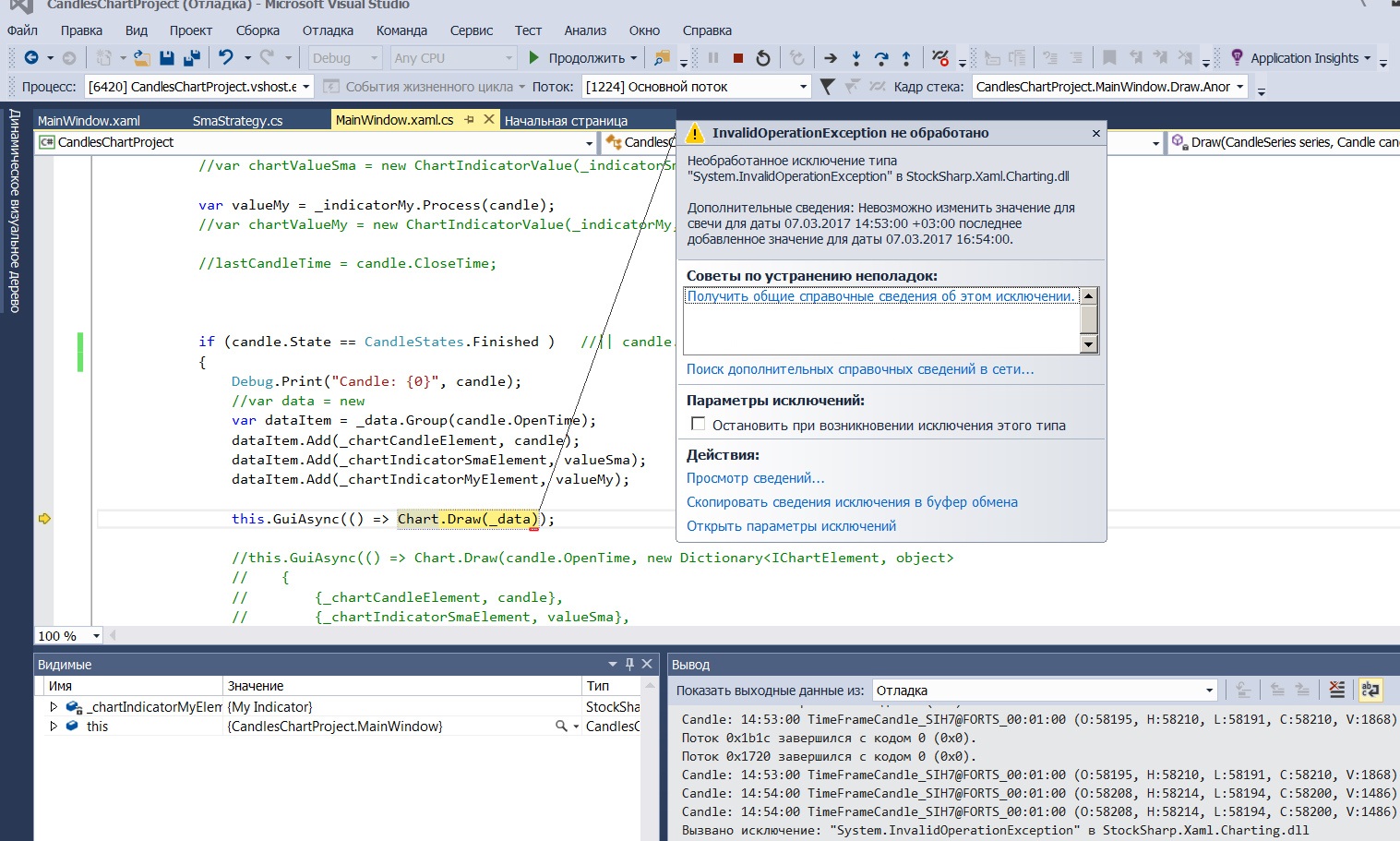Click the yellow current statement arrow in margin

(x=44, y=519)
